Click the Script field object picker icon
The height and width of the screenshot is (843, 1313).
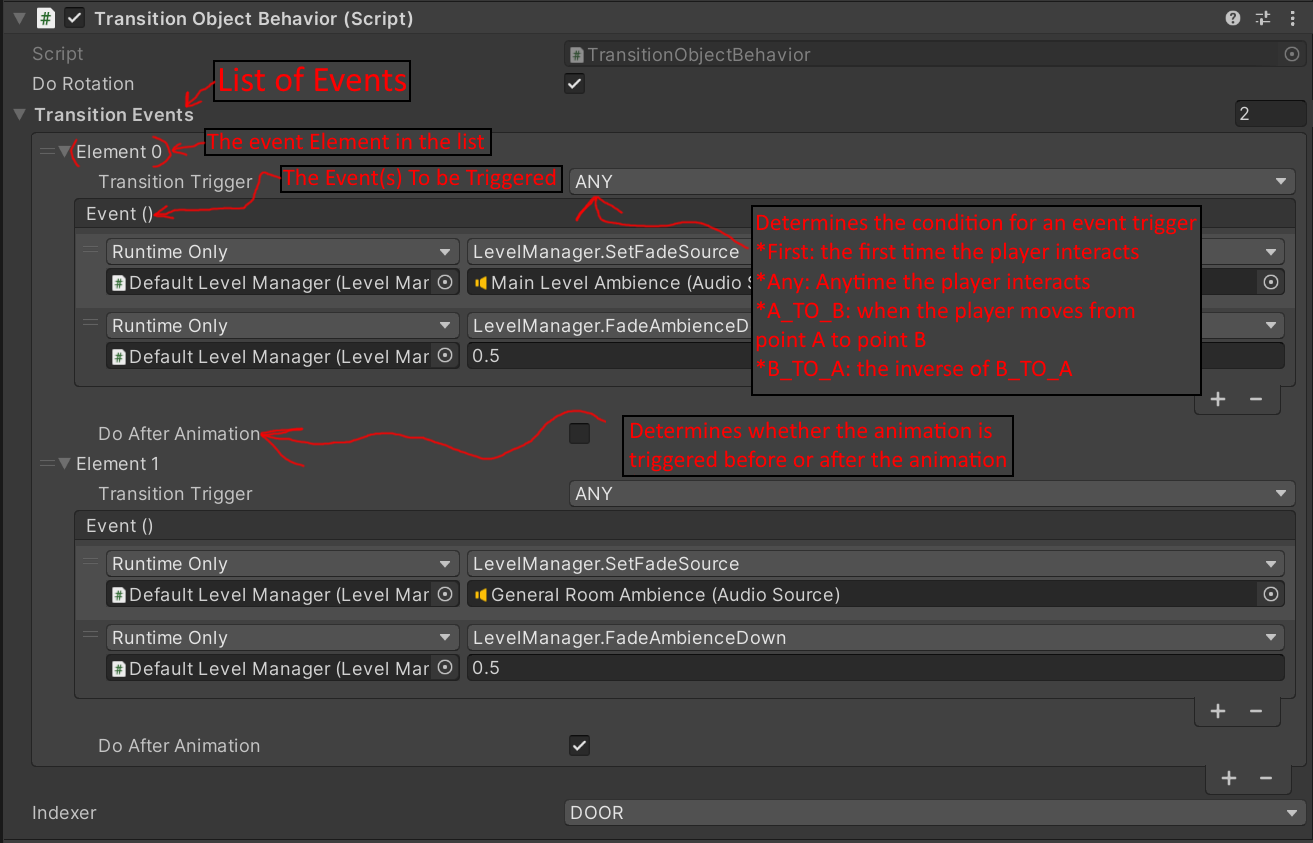(x=1291, y=55)
